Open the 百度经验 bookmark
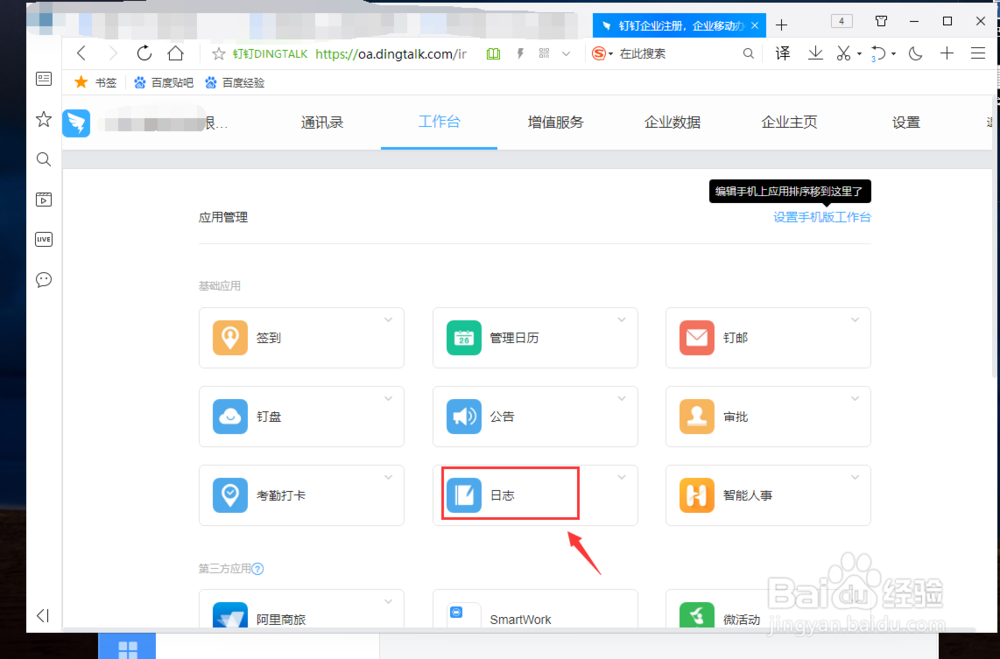Image resolution: width=1000 pixels, height=659 pixels. [x=235, y=82]
